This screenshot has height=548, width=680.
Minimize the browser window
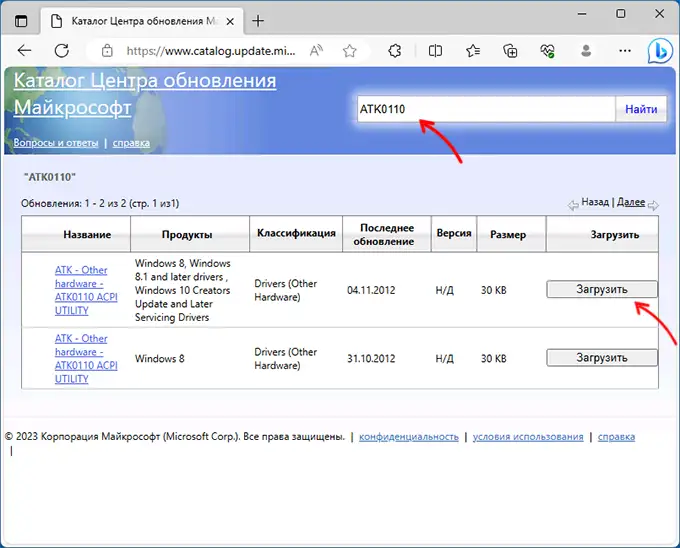[582, 14]
